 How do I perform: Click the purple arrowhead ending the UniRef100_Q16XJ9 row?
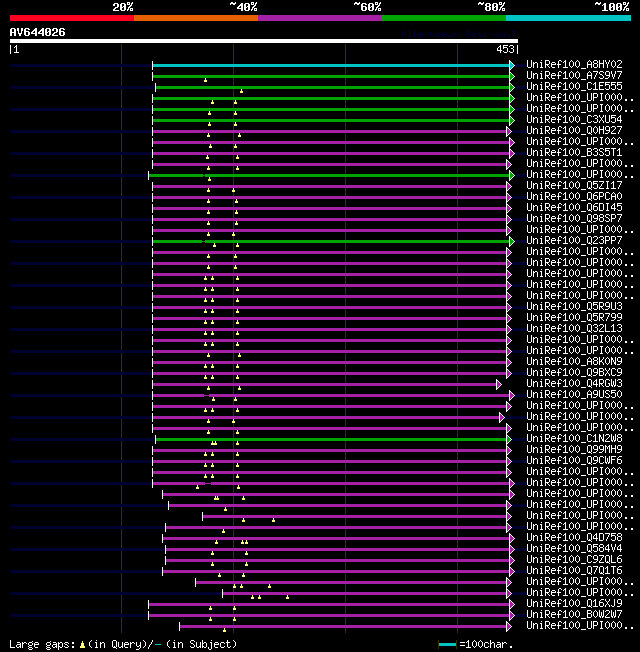(x=512, y=605)
